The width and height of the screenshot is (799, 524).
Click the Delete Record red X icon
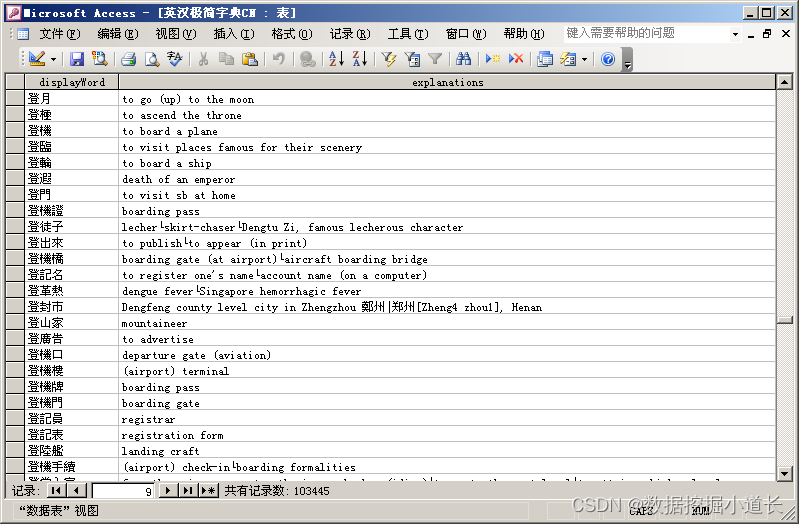[x=516, y=59]
